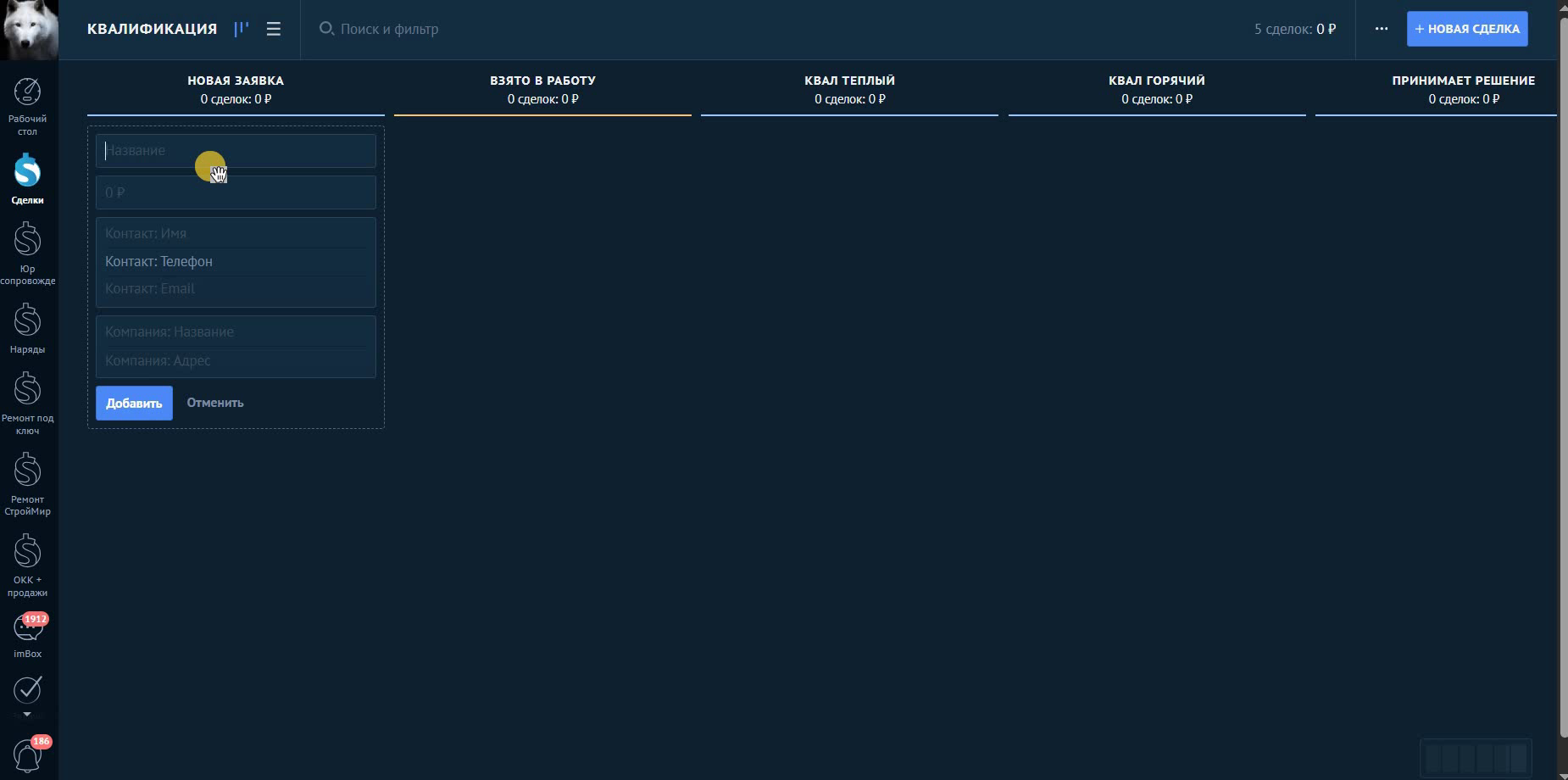The width and height of the screenshot is (1568, 780).
Task: Switch to pipeline board view
Action: point(242,29)
